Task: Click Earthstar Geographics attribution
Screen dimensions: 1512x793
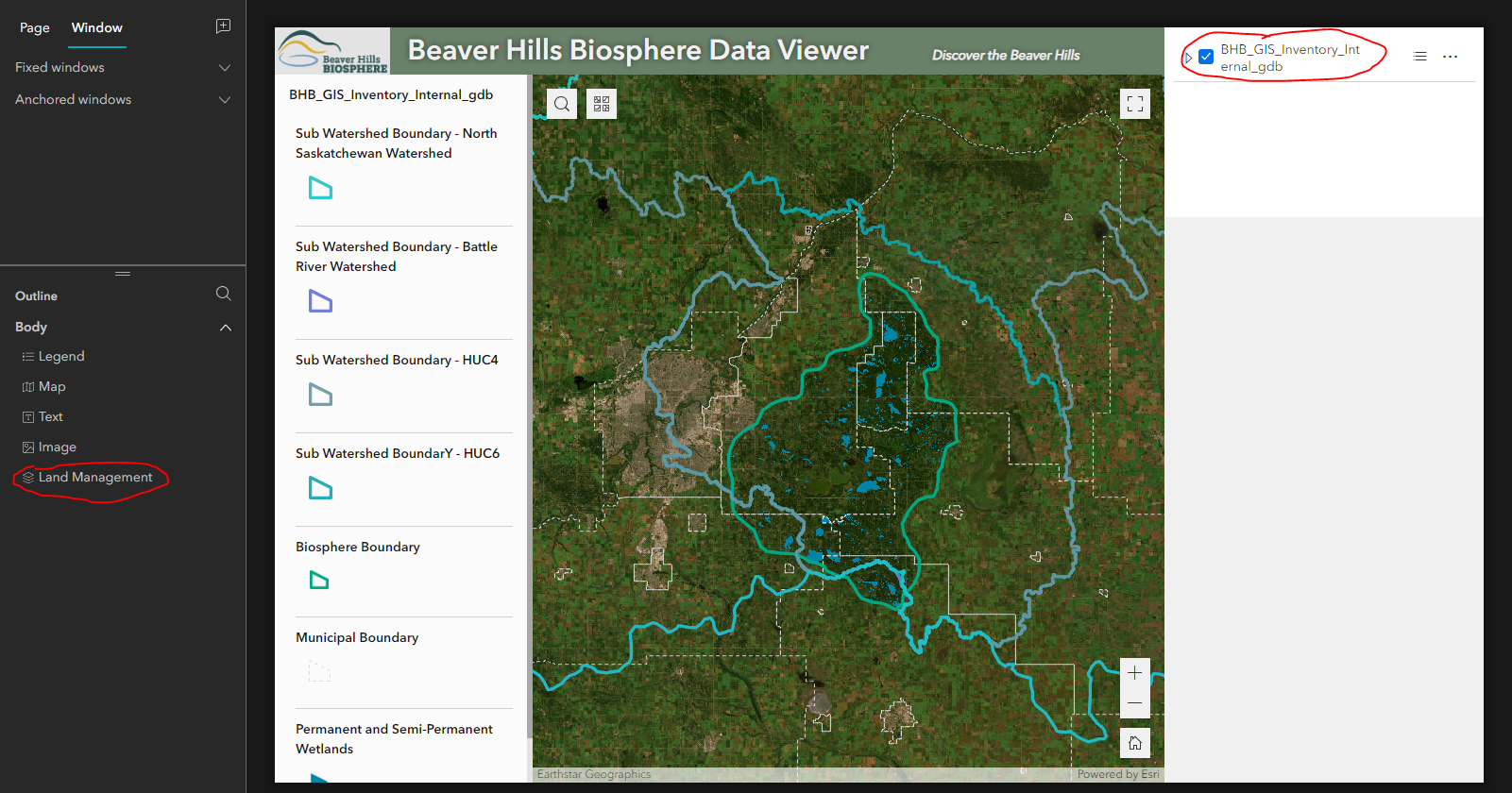Action: 594,774
